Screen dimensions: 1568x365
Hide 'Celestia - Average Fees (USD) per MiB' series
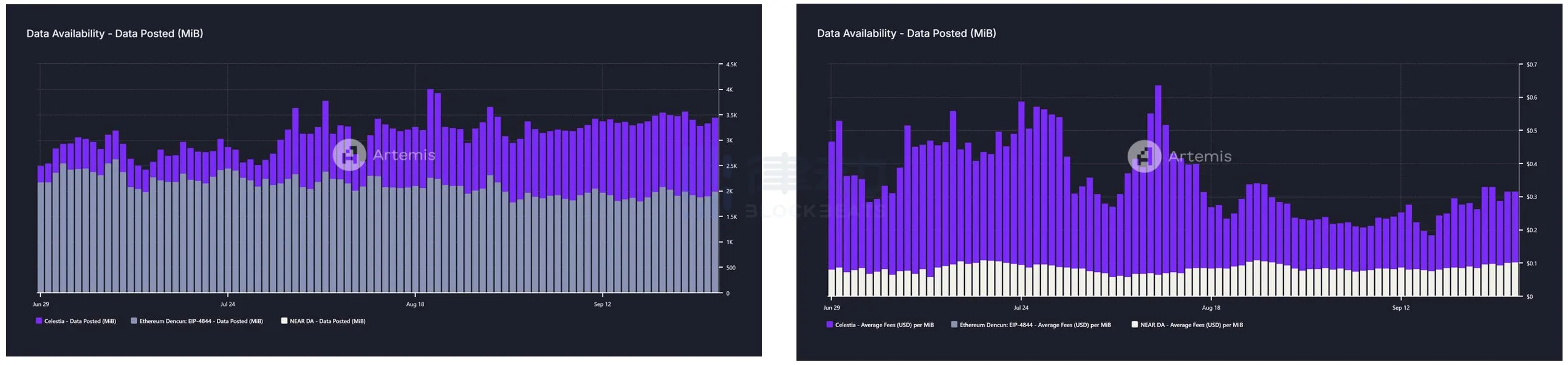point(884,325)
